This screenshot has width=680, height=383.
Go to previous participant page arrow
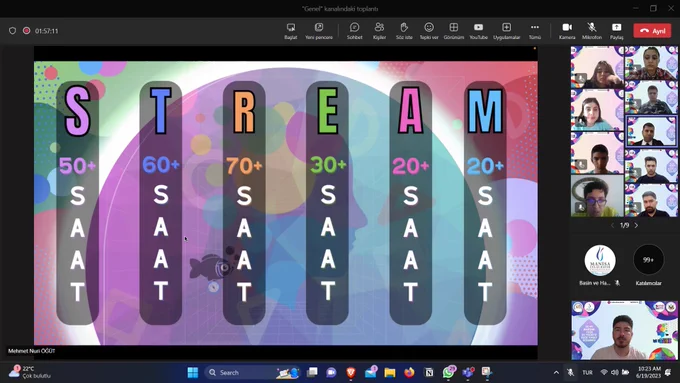612,225
